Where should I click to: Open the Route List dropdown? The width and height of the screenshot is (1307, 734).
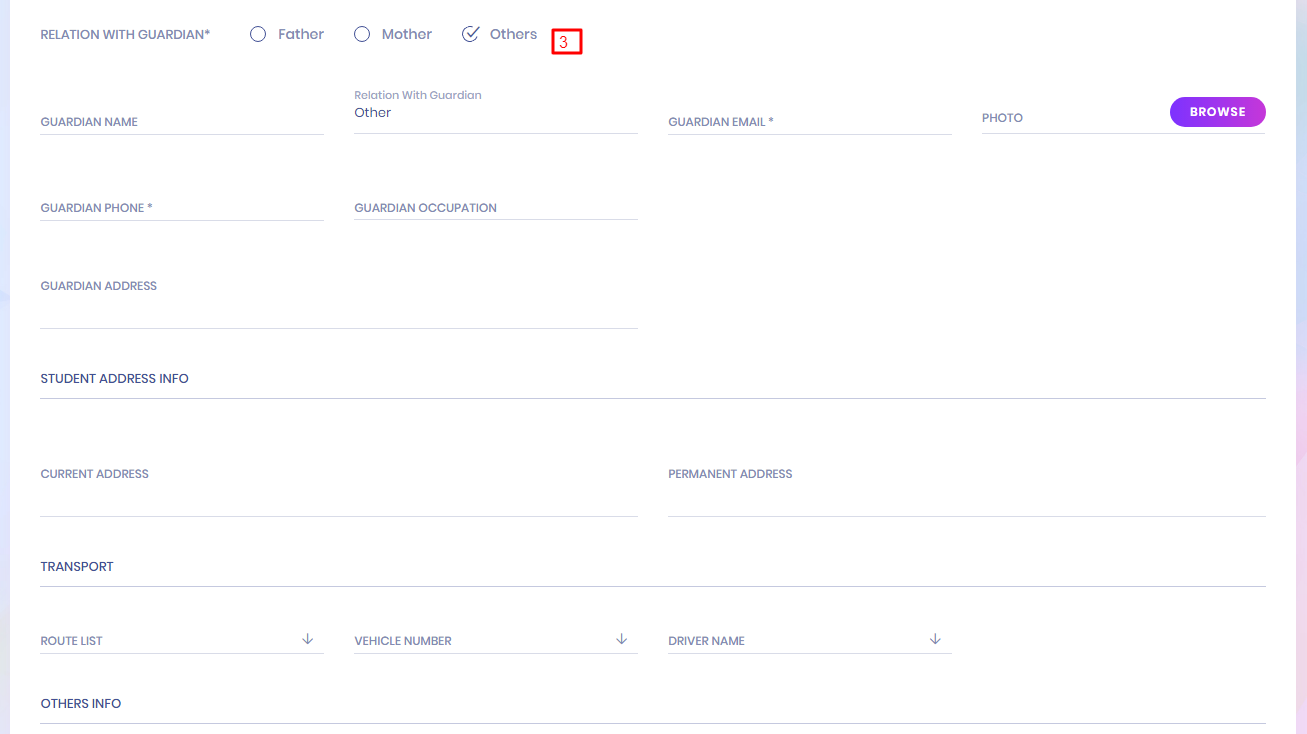170,640
